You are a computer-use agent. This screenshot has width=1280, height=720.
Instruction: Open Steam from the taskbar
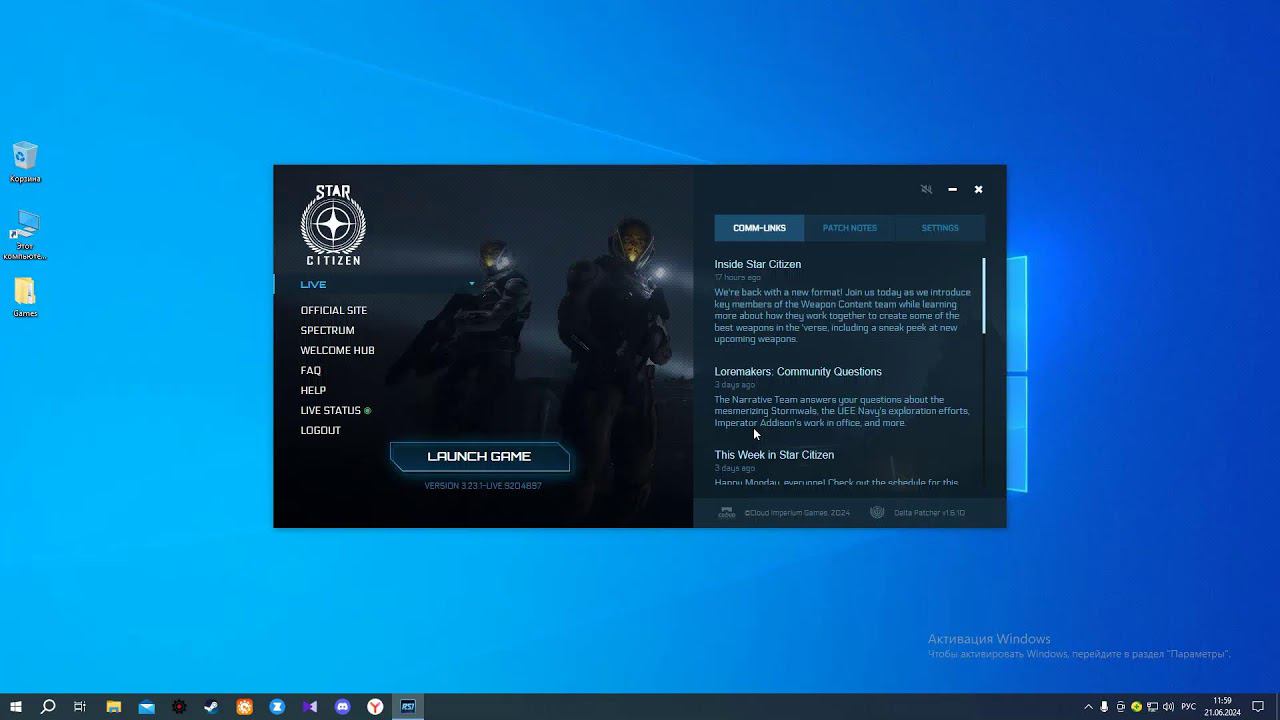212,706
